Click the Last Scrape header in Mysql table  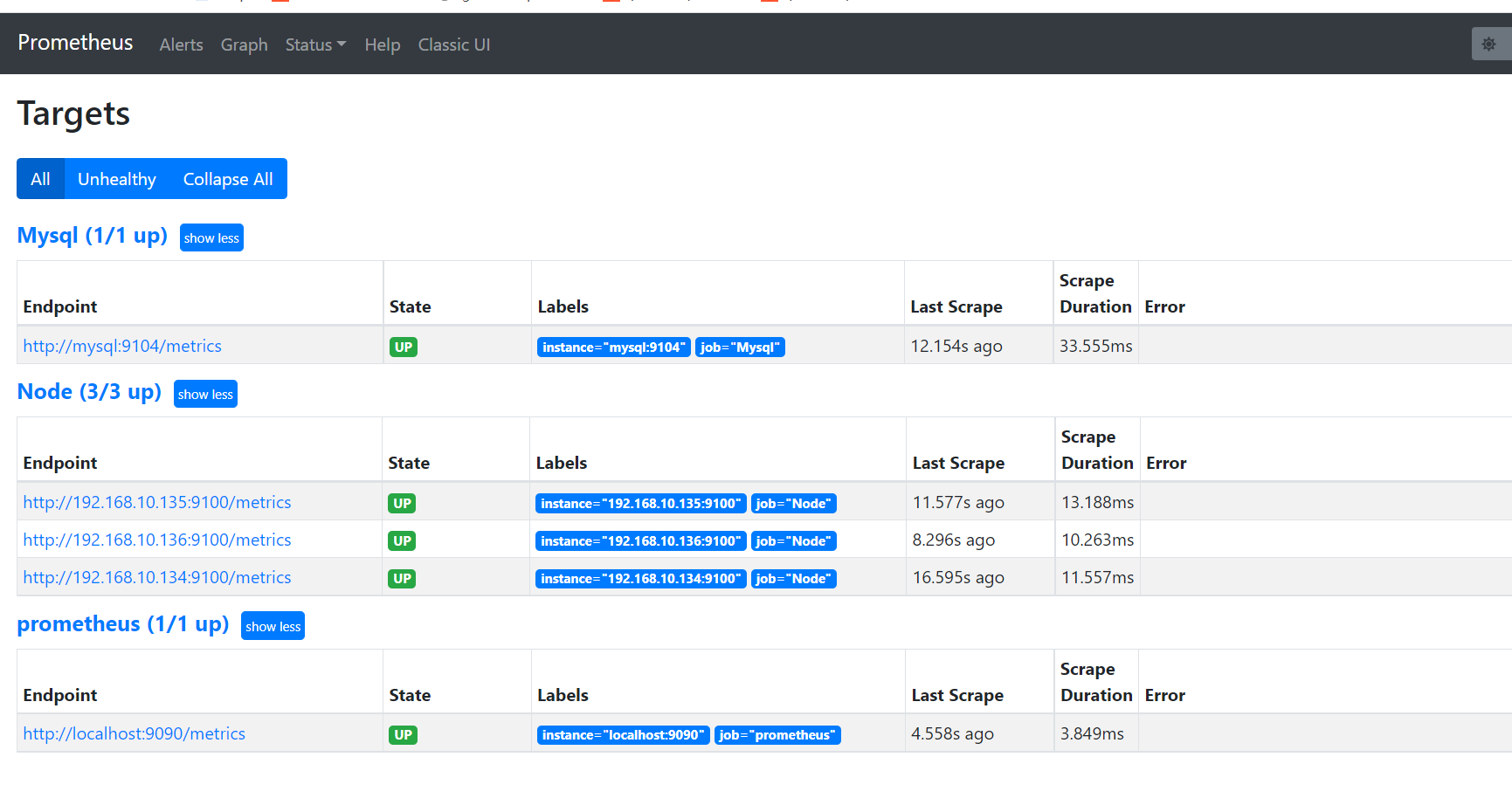point(956,306)
